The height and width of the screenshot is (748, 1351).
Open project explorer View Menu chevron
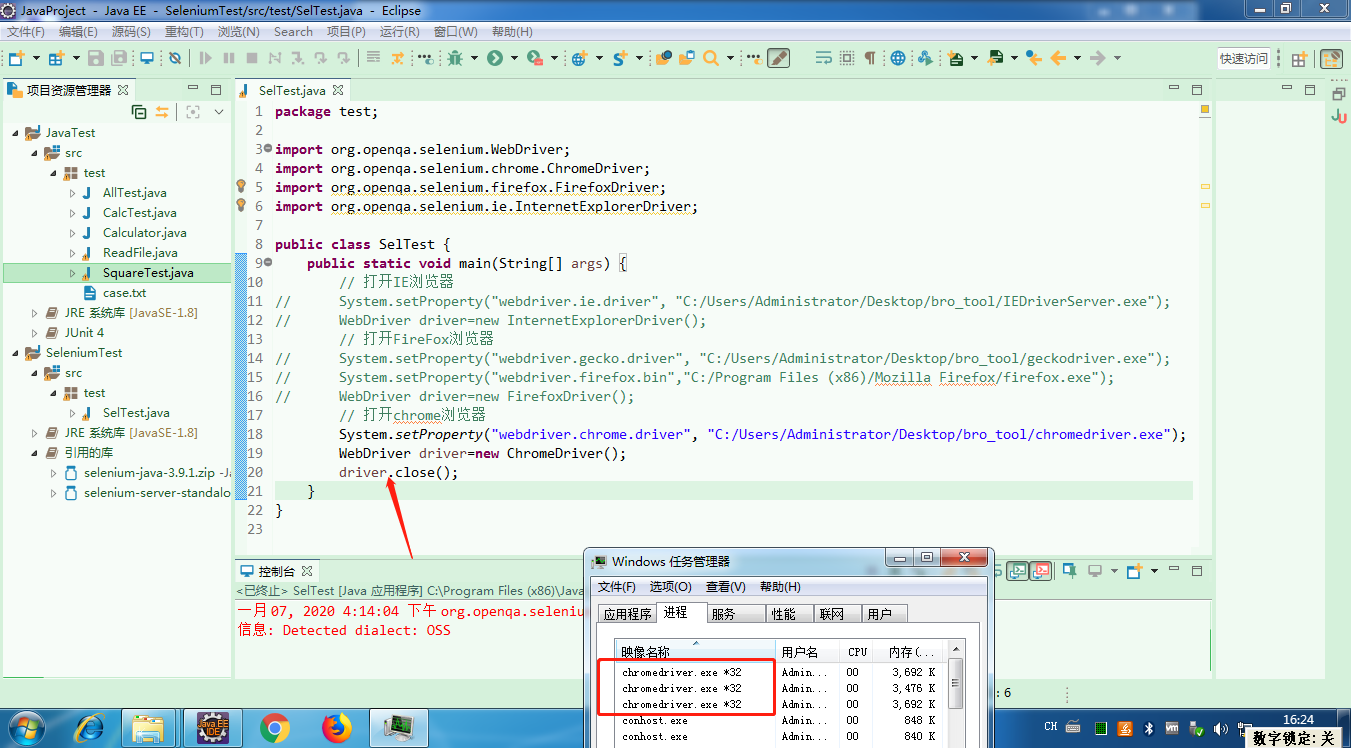tap(219, 112)
